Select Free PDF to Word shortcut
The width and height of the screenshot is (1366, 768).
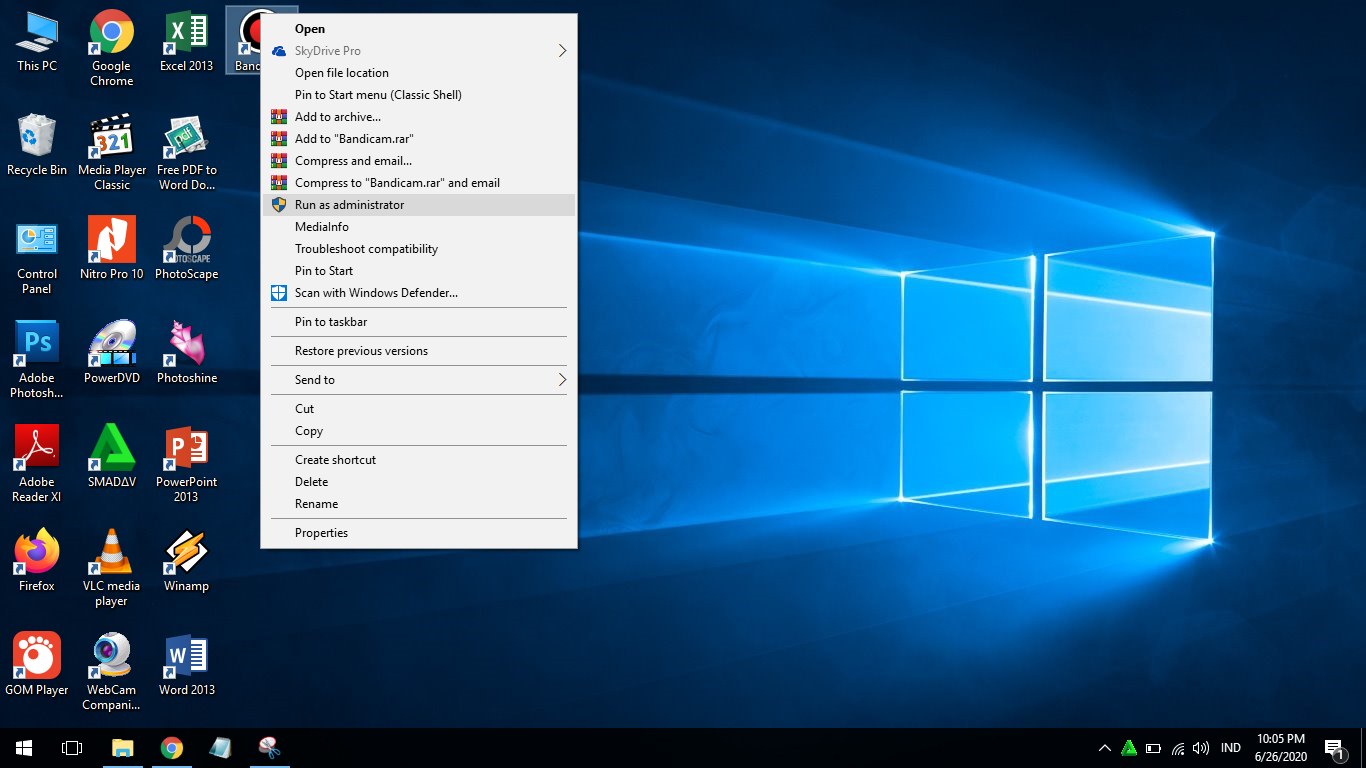187,152
